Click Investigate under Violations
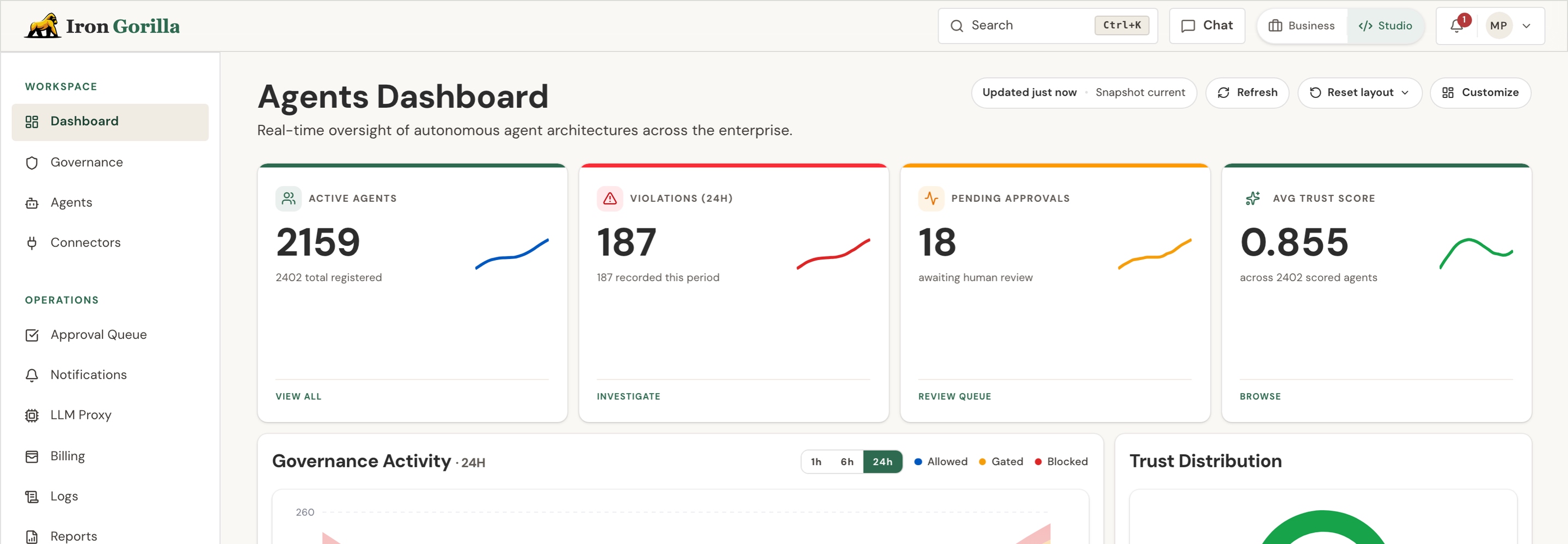The height and width of the screenshot is (544, 1568). pos(628,397)
